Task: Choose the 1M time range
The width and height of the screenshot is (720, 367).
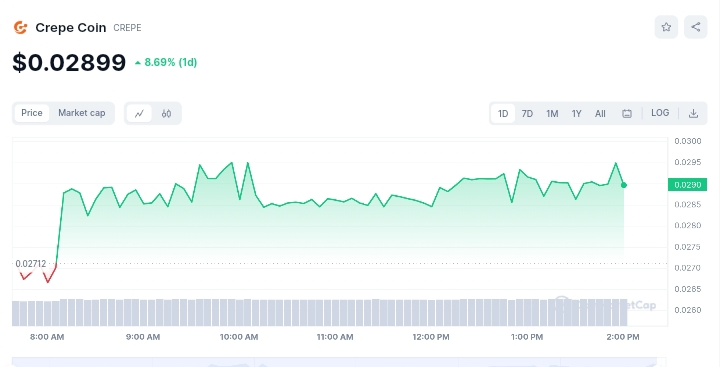Action: [x=552, y=113]
